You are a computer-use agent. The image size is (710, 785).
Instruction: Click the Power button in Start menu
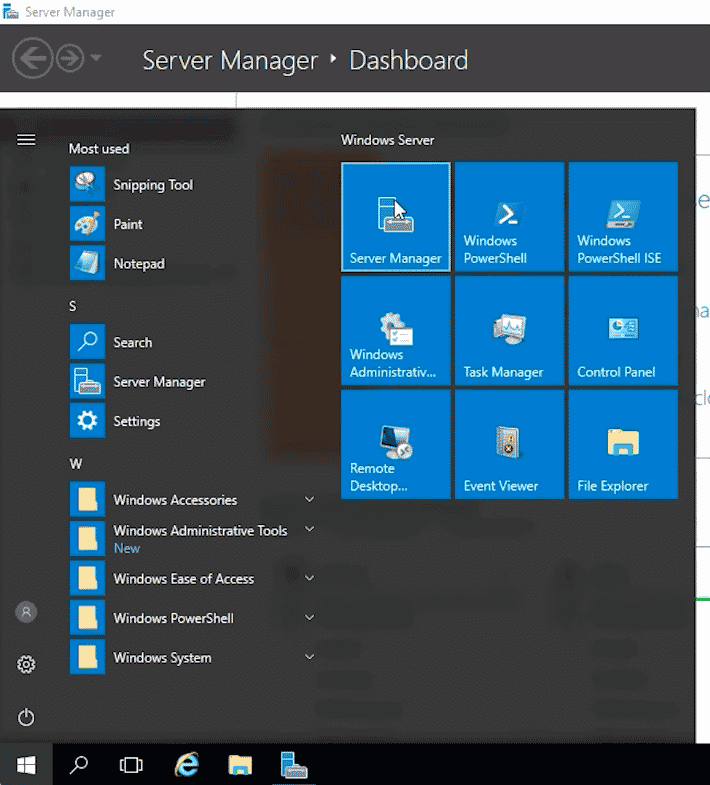point(26,717)
